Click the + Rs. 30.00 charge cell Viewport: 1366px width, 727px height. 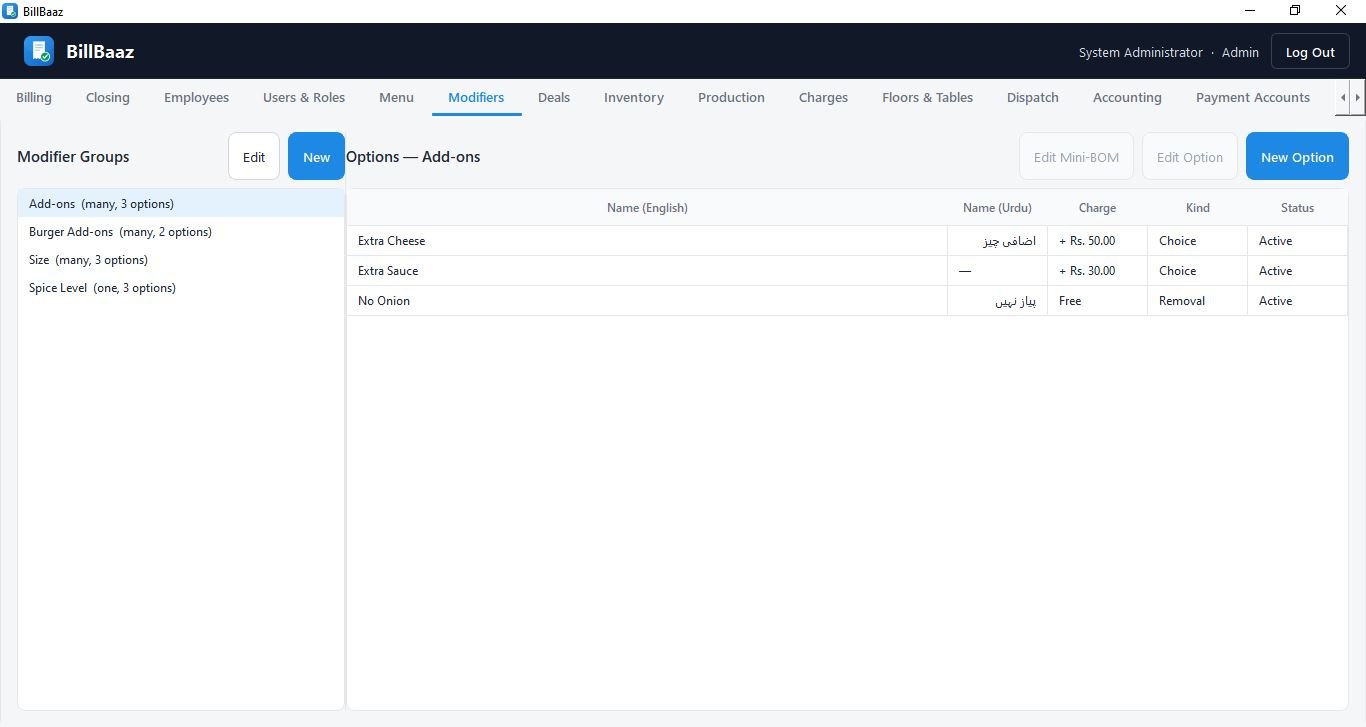coord(1097,270)
